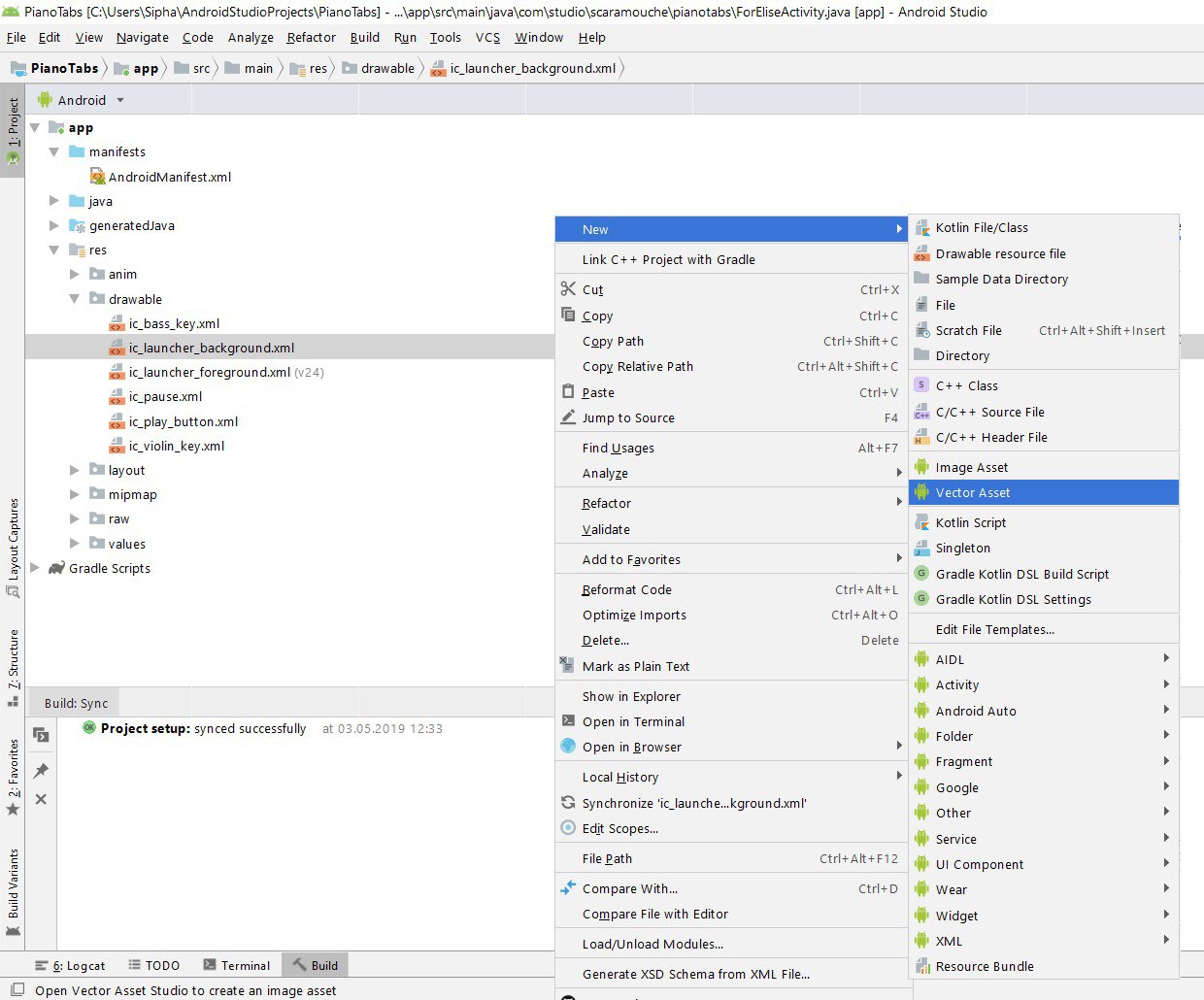Click the Scratch File icon
The width and height of the screenshot is (1204, 1000).
[x=921, y=330]
